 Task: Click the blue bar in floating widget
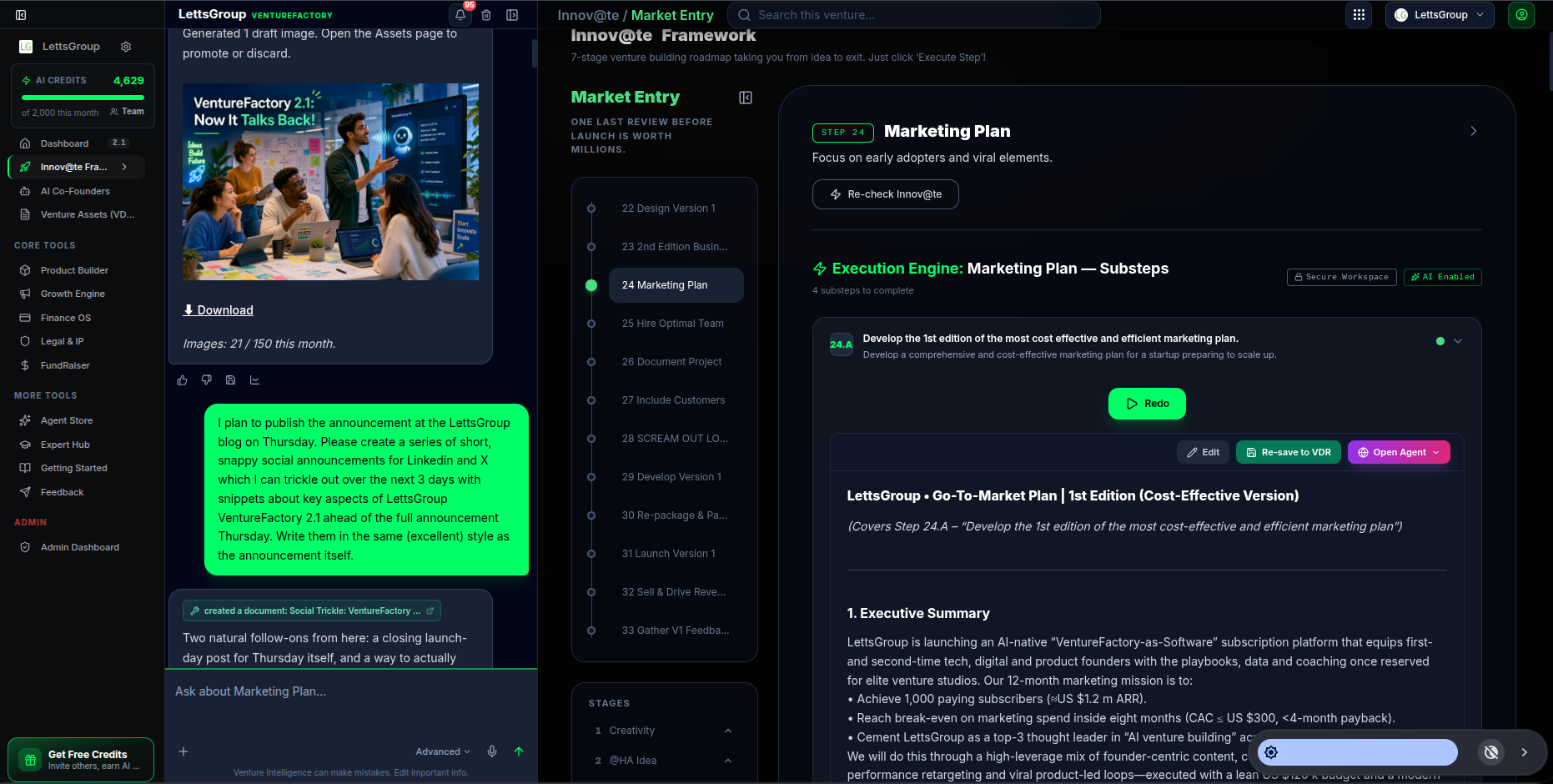pos(1358,752)
